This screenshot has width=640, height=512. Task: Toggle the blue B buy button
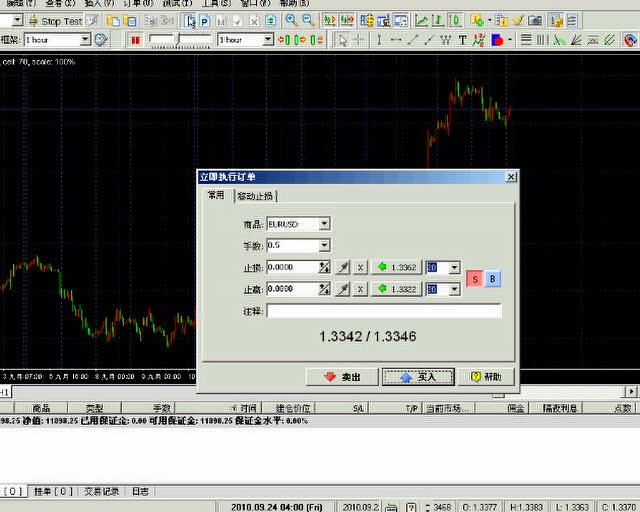(x=493, y=278)
